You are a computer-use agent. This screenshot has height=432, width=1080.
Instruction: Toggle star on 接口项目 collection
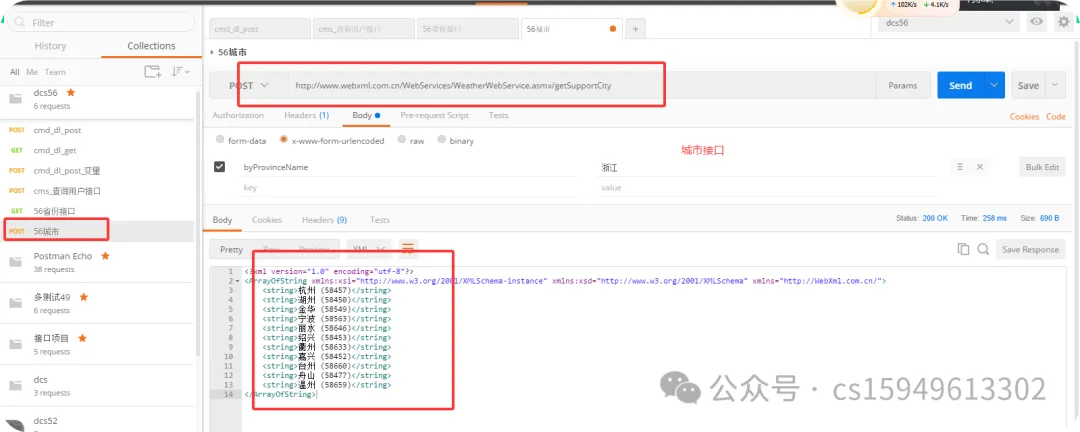click(x=82, y=338)
